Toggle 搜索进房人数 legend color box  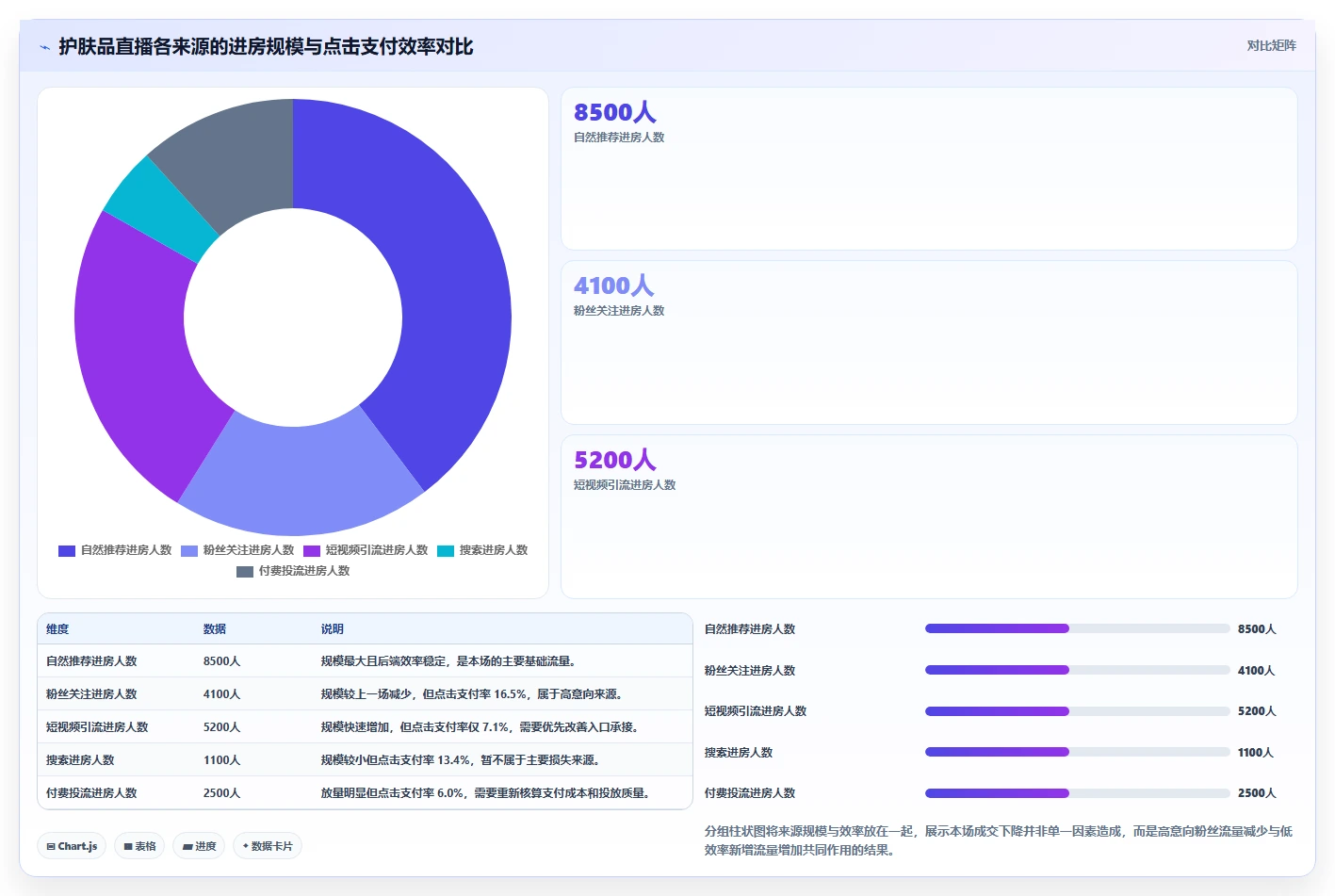446,551
